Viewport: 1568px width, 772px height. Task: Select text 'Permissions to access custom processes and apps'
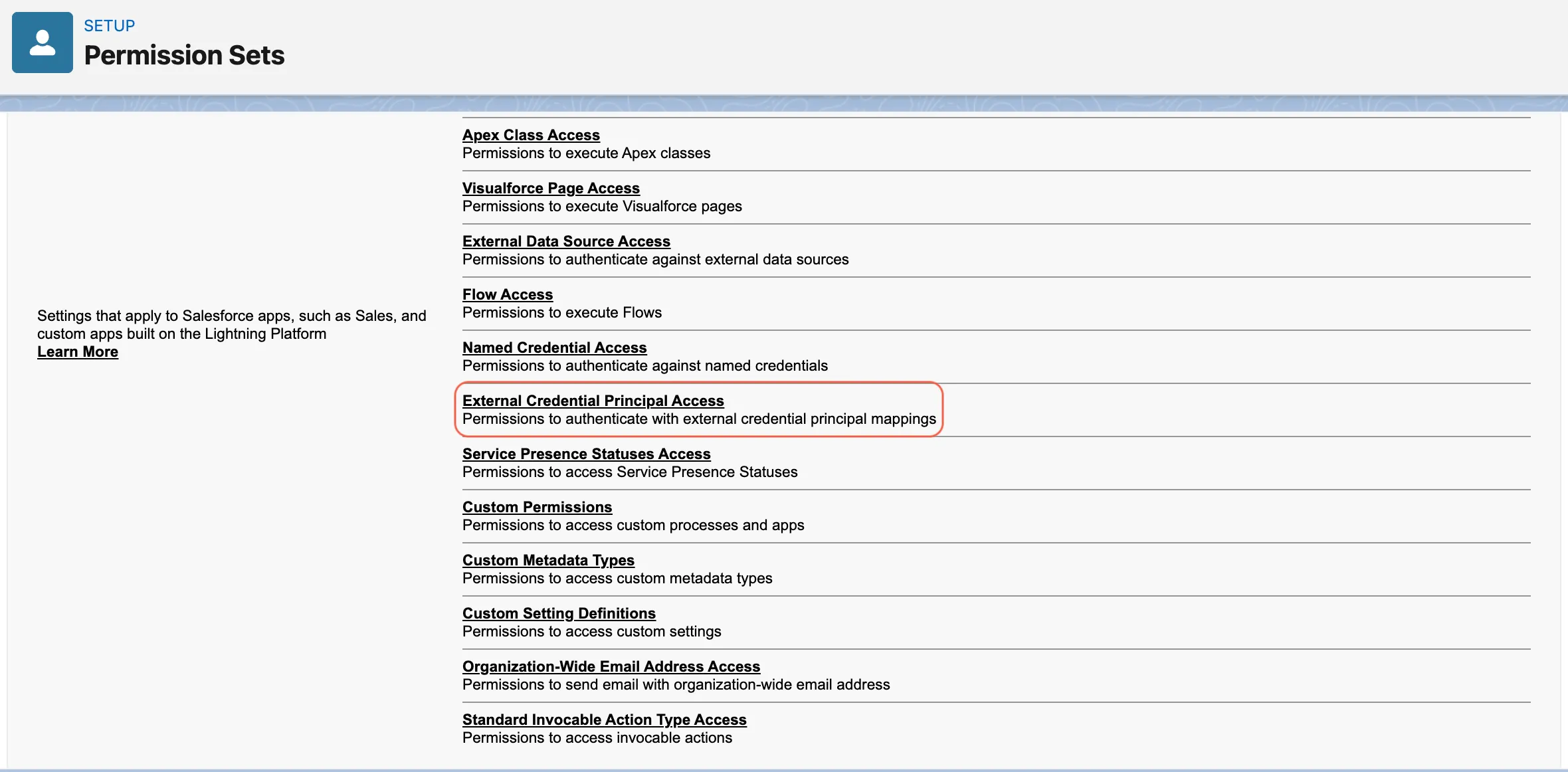[x=633, y=526]
